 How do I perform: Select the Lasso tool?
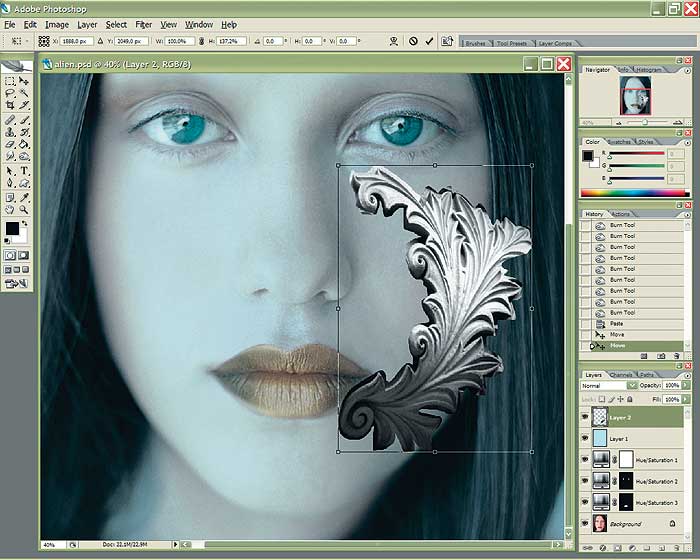tap(10, 93)
